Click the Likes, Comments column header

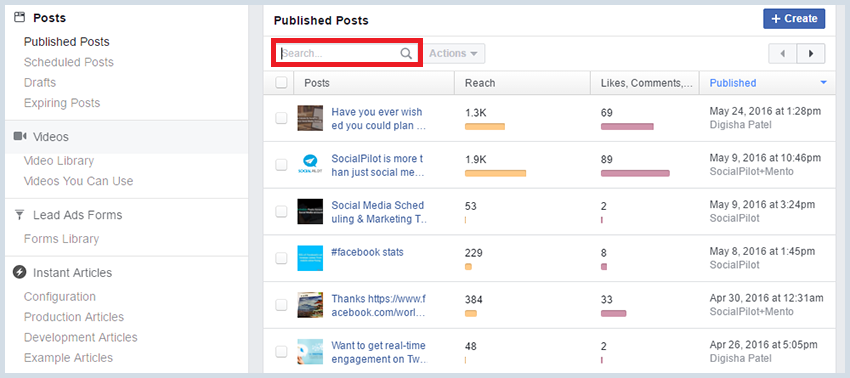645,82
